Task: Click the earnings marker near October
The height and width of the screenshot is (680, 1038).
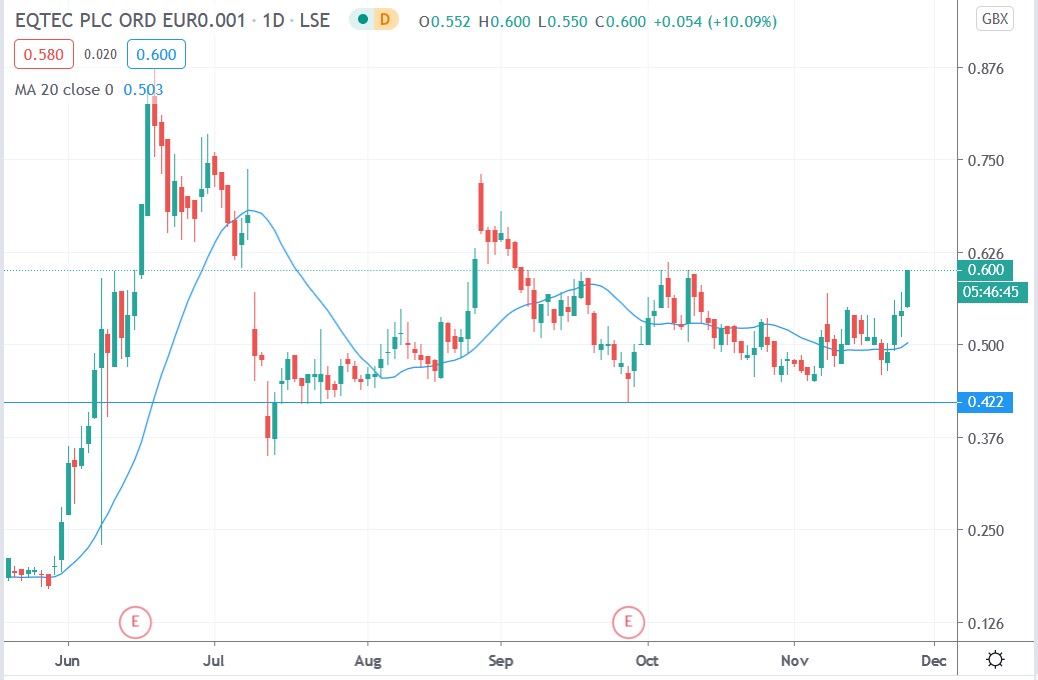Action: (629, 622)
